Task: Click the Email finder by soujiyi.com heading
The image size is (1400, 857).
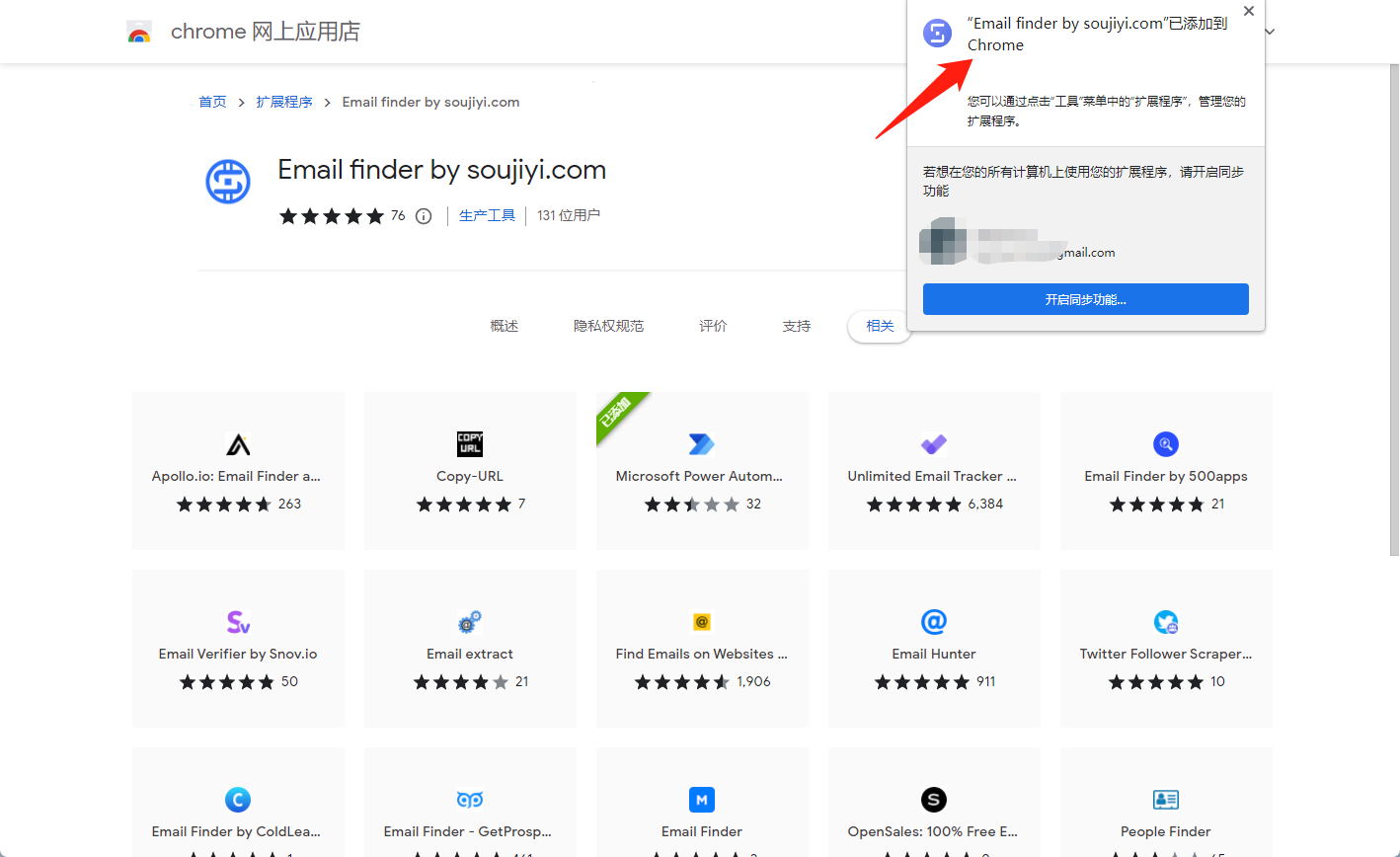Action: [441, 170]
